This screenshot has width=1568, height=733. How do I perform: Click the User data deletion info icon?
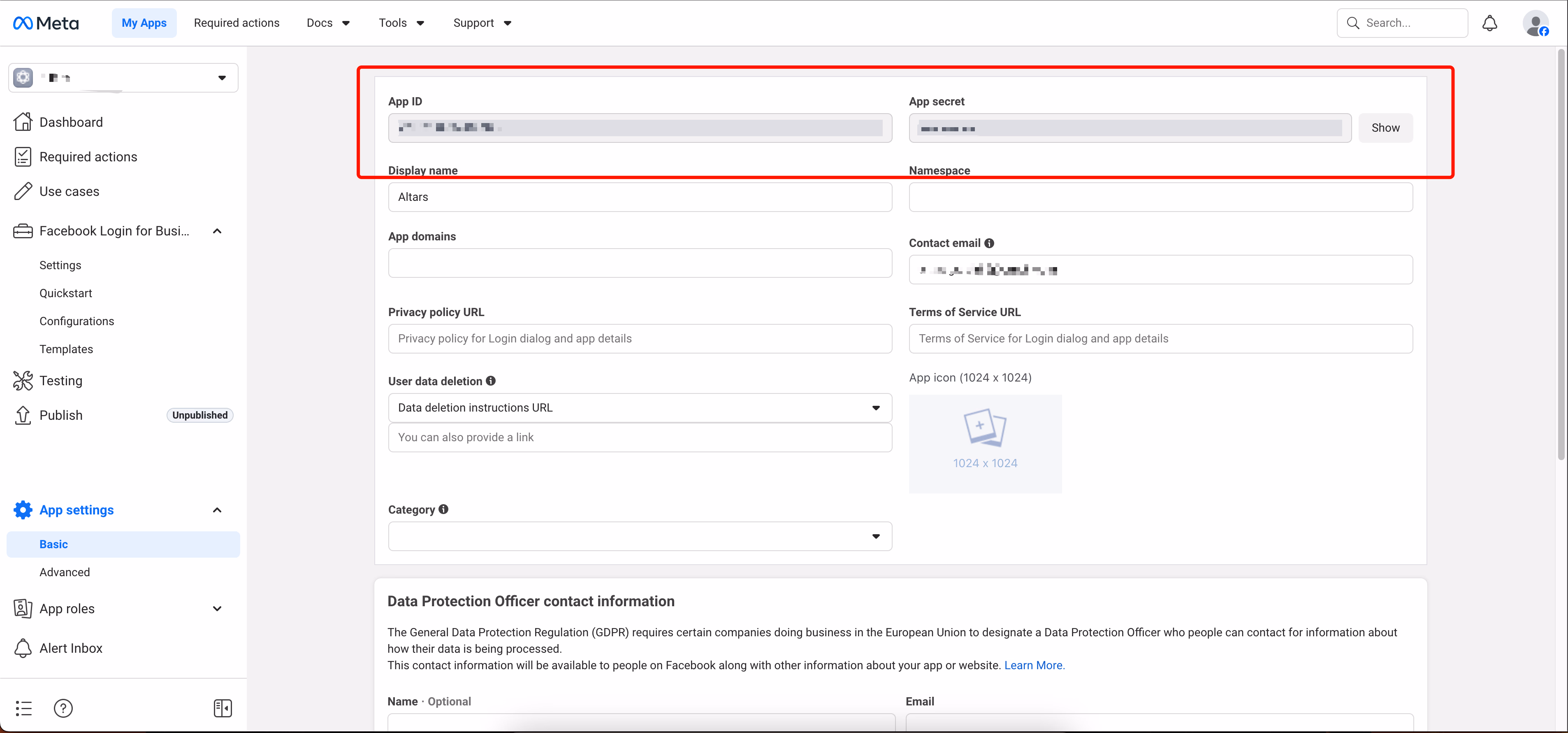pos(491,381)
